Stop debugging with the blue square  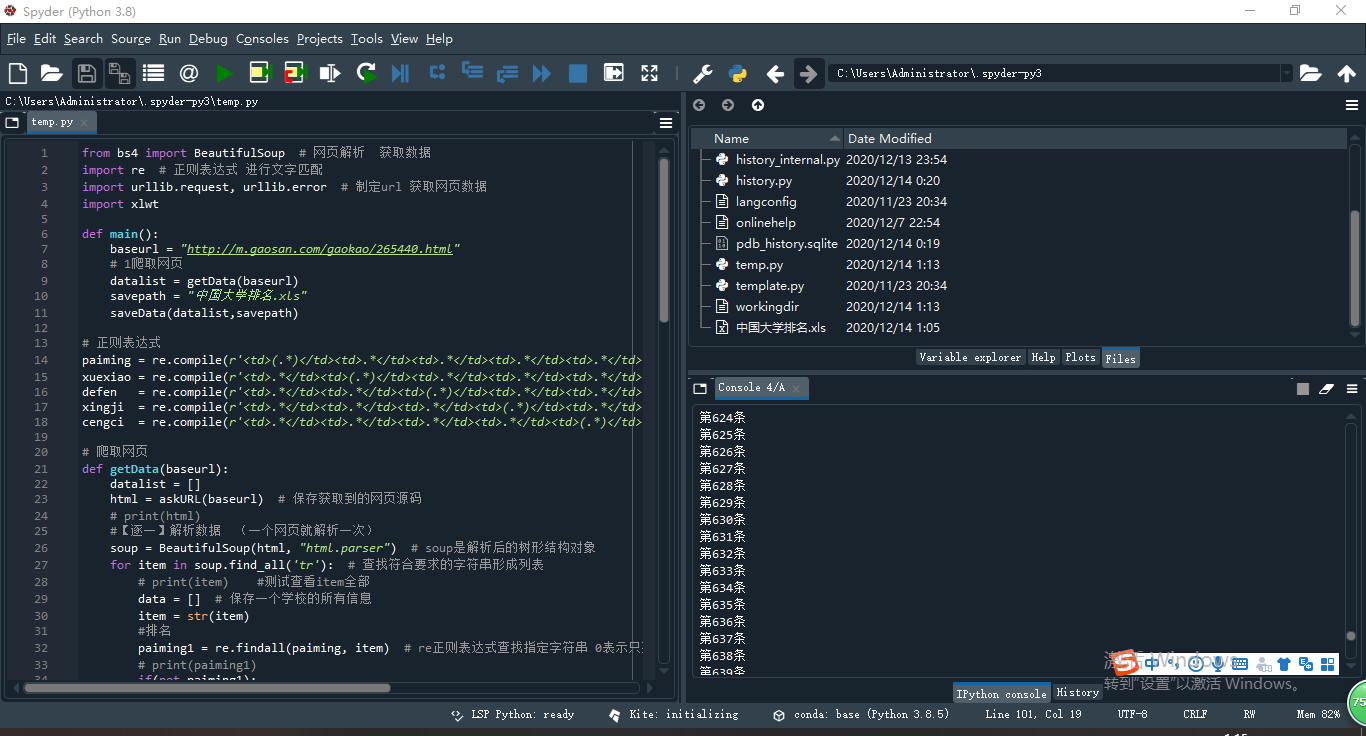(578, 73)
